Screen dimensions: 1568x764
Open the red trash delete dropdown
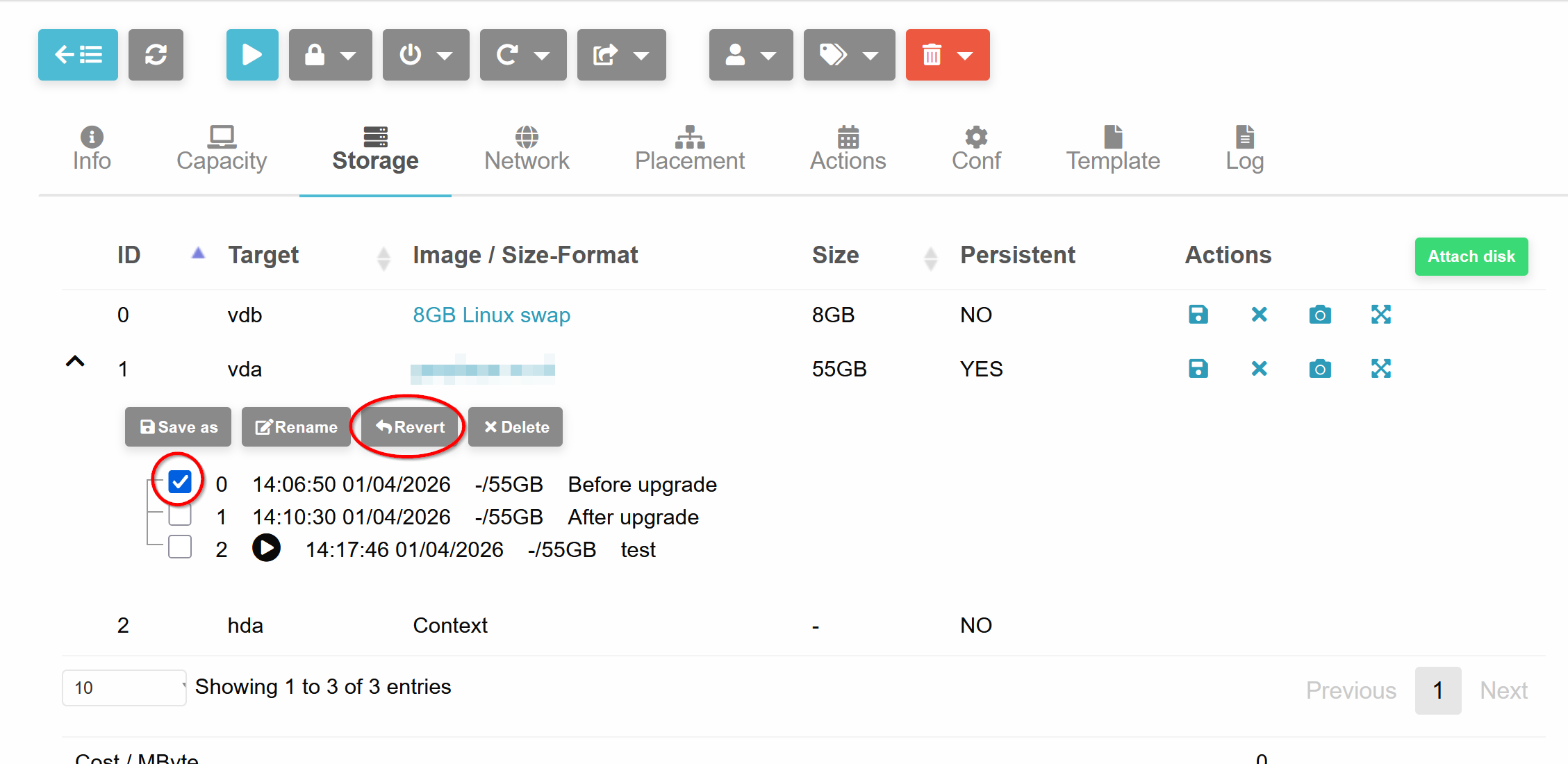point(948,55)
